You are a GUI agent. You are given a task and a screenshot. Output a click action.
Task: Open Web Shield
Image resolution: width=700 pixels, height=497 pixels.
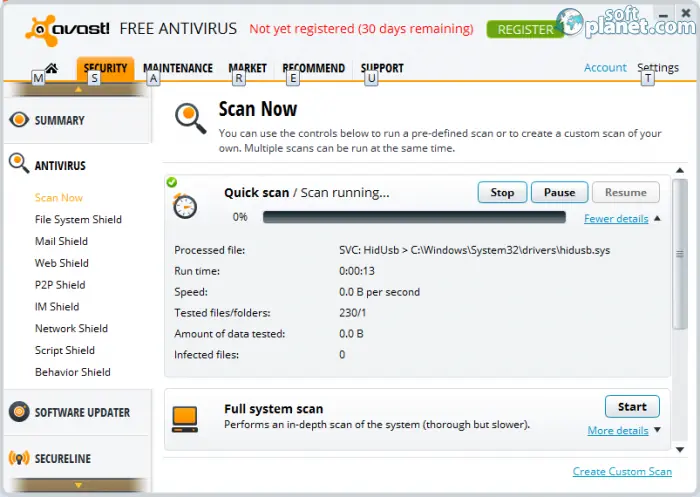[x=62, y=263]
